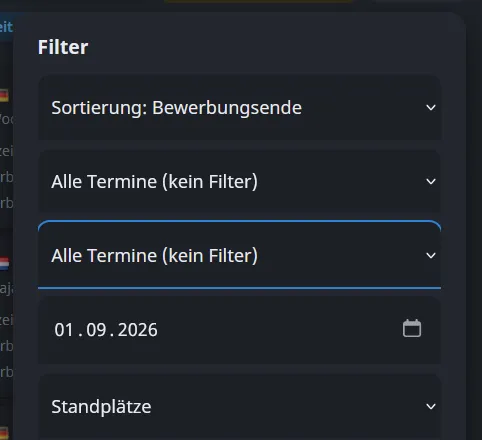Viewport: 482px width, 440px height.
Task: Click the Netherlands flag icon at left edge
Action: click(x=4, y=264)
